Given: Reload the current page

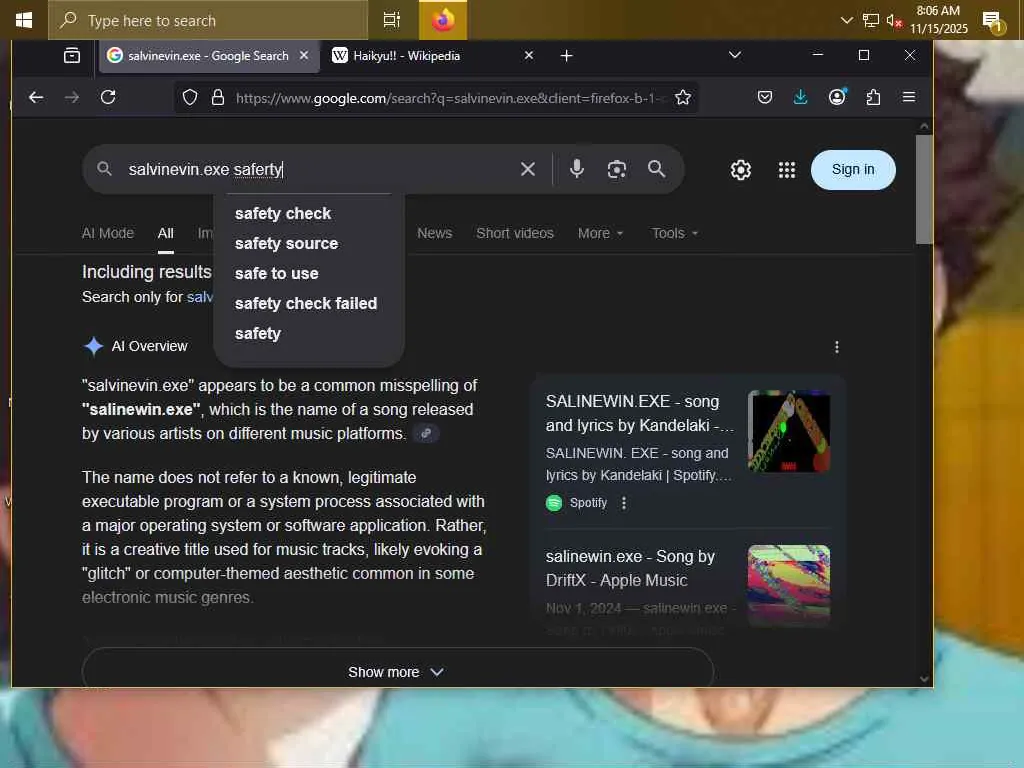Looking at the screenshot, I should click(108, 97).
